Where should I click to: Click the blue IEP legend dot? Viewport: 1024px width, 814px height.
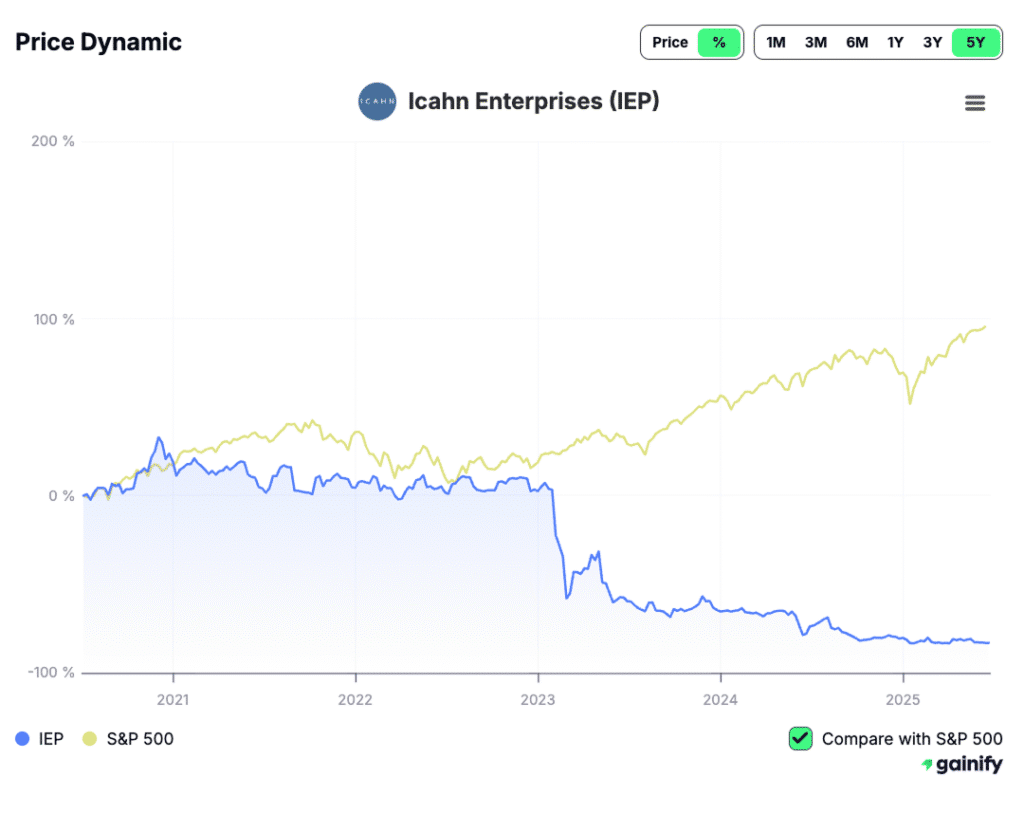tap(24, 739)
